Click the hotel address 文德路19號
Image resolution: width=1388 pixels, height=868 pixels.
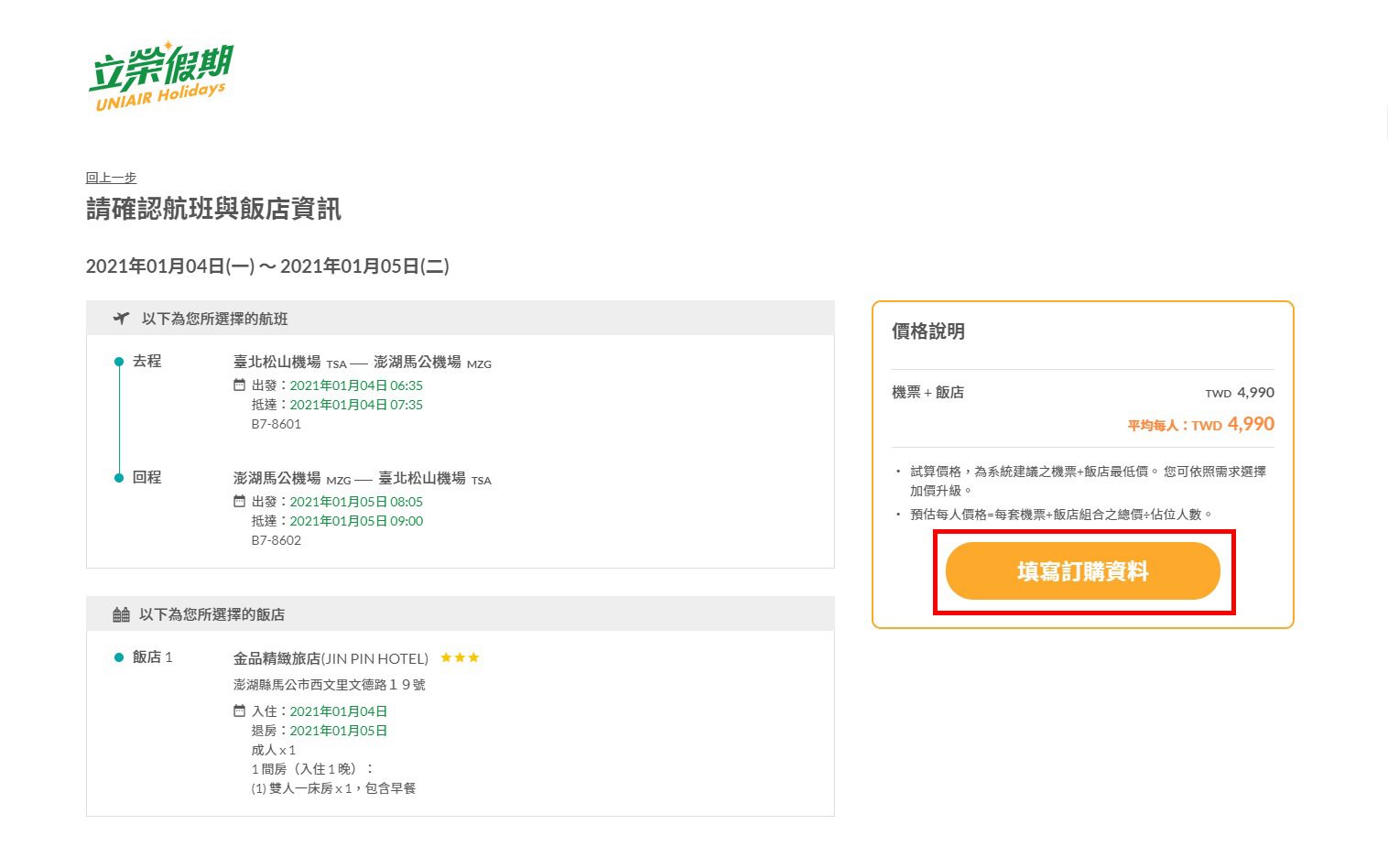(x=330, y=685)
